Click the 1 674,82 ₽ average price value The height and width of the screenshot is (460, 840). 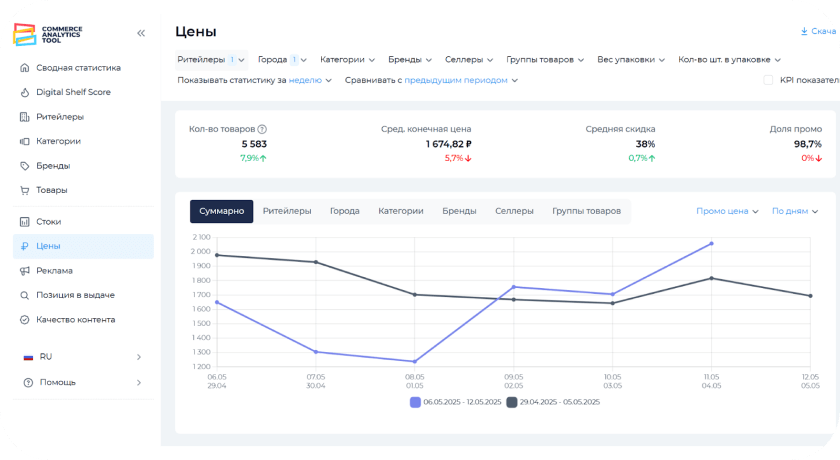[449, 144]
